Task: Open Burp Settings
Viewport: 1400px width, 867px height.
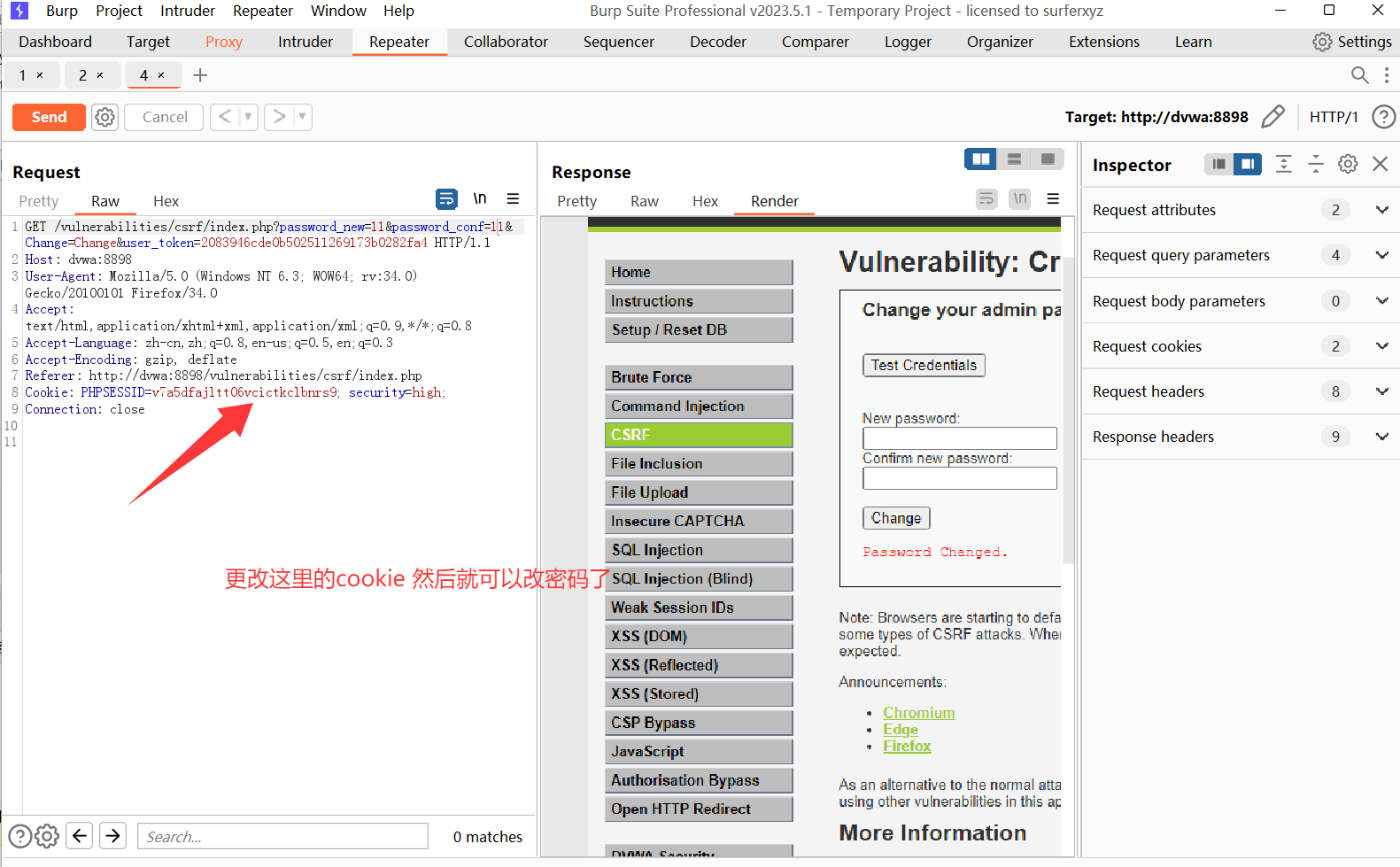Action: click(1352, 42)
